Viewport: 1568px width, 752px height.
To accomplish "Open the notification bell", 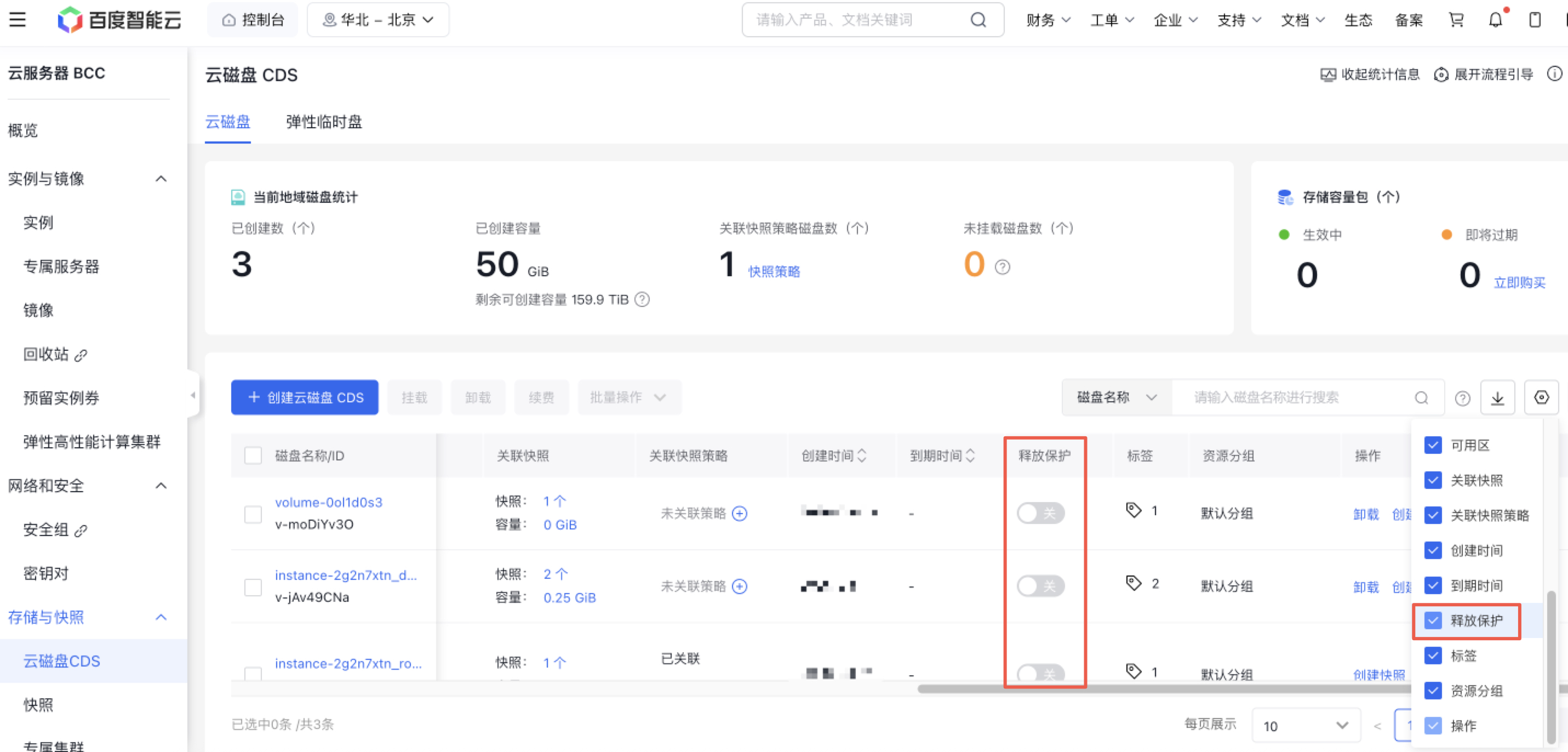I will click(x=1495, y=20).
